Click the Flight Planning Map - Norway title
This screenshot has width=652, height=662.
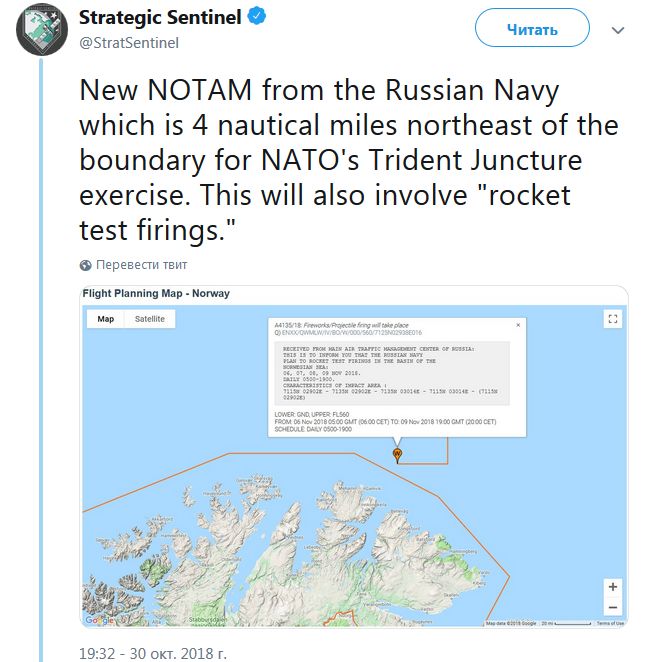156,294
